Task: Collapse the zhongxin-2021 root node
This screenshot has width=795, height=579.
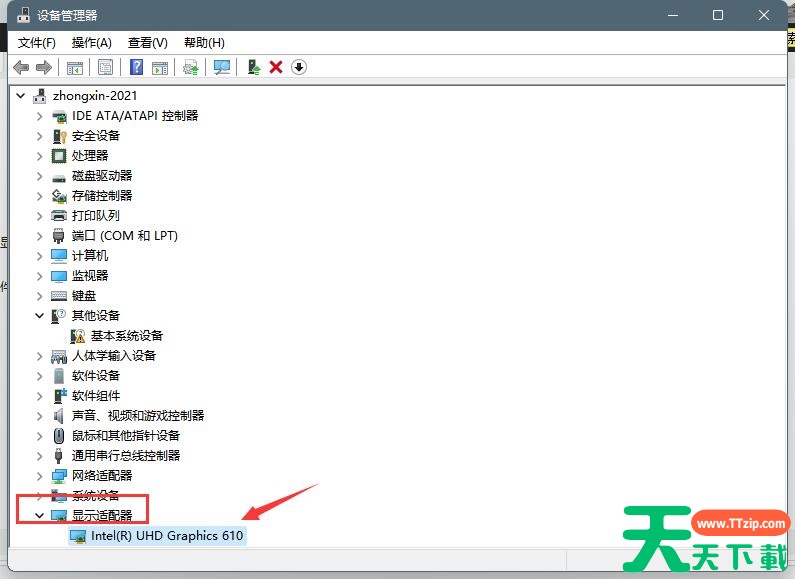Action: pos(21,95)
